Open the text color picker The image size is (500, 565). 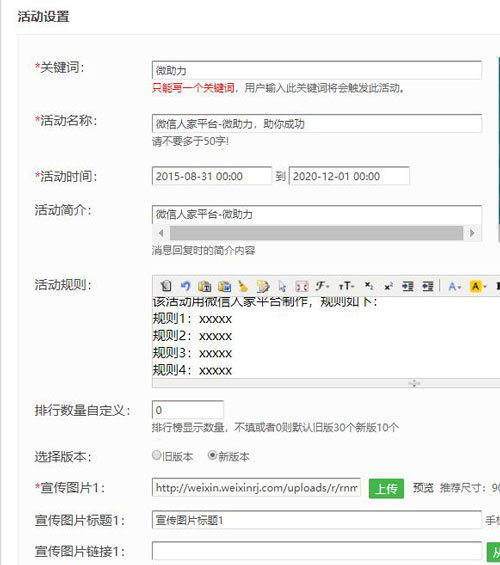[455, 286]
